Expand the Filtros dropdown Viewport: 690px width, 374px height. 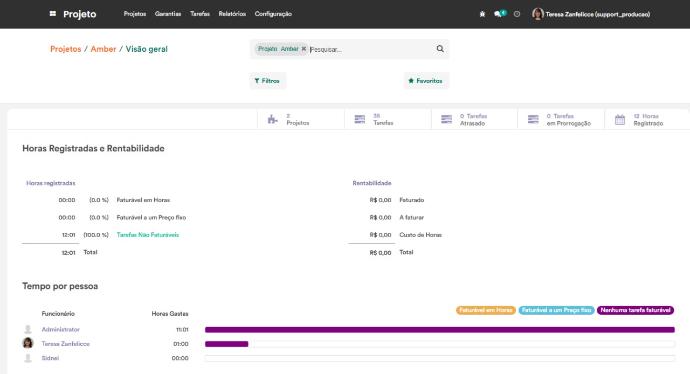tap(267, 81)
